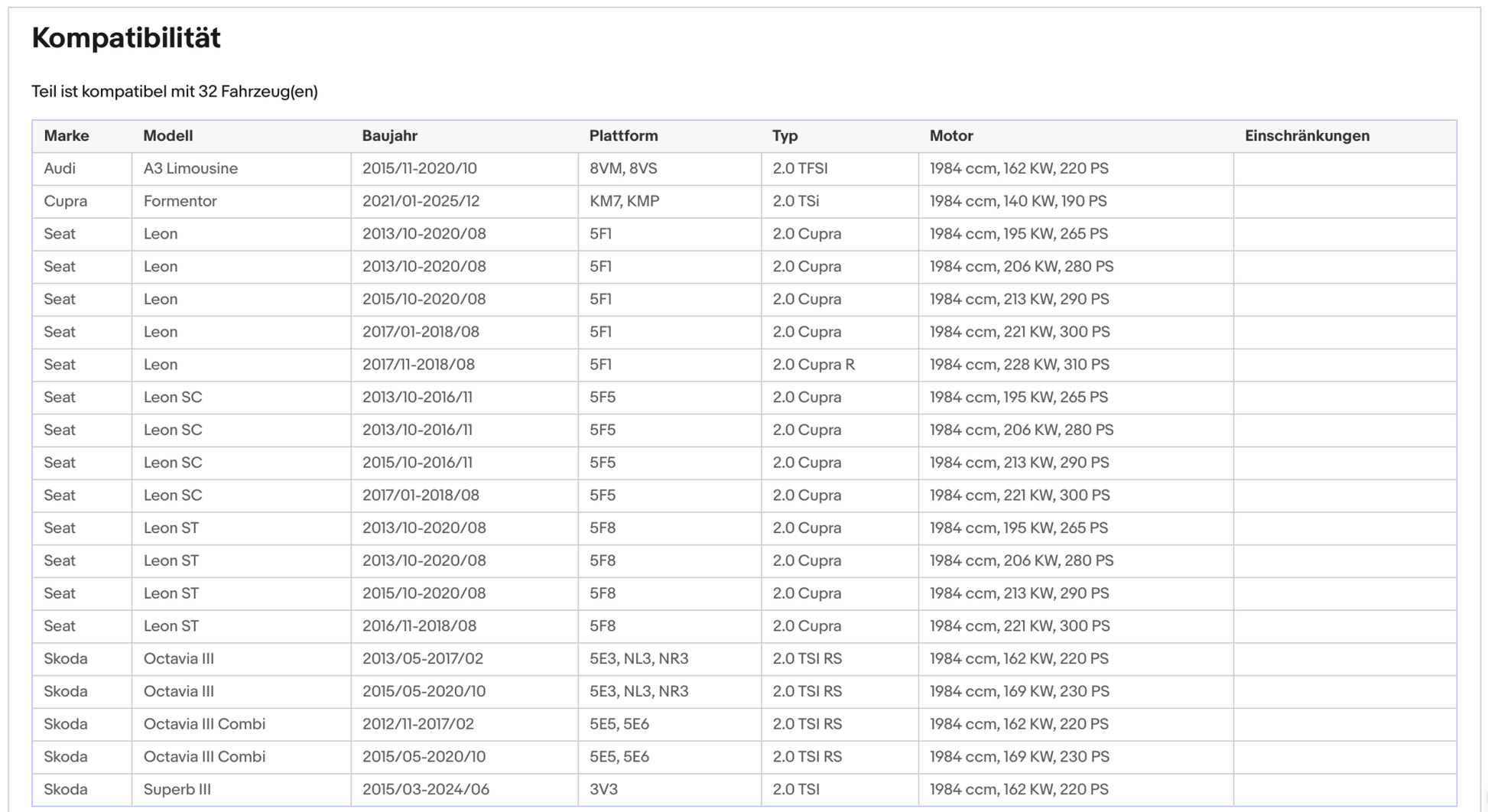The height and width of the screenshot is (812, 1488).
Task: Click the 3V3 platform cell
Action: pyautogui.click(x=603, y=789)
